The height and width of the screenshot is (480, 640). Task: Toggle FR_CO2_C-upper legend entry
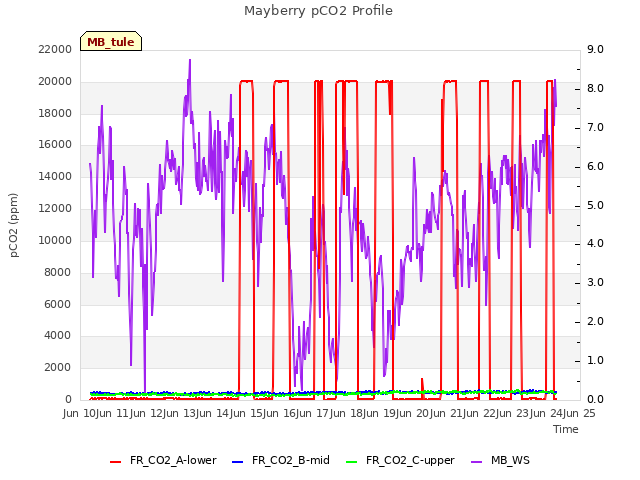(x=400, y=460)
